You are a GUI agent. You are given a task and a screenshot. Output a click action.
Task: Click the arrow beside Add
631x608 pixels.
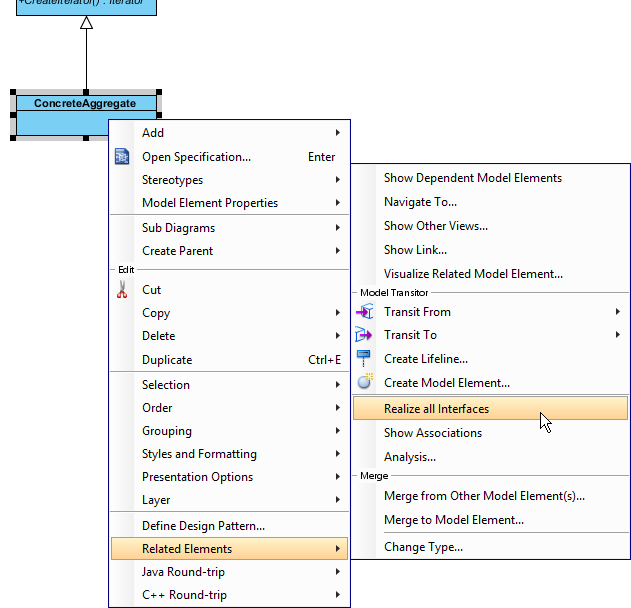338,132
